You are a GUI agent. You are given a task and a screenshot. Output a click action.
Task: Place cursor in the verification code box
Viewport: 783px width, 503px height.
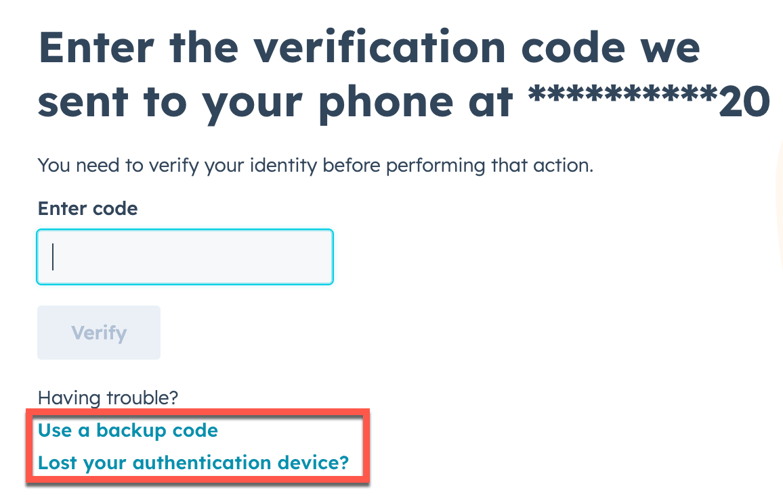(185, 257)
